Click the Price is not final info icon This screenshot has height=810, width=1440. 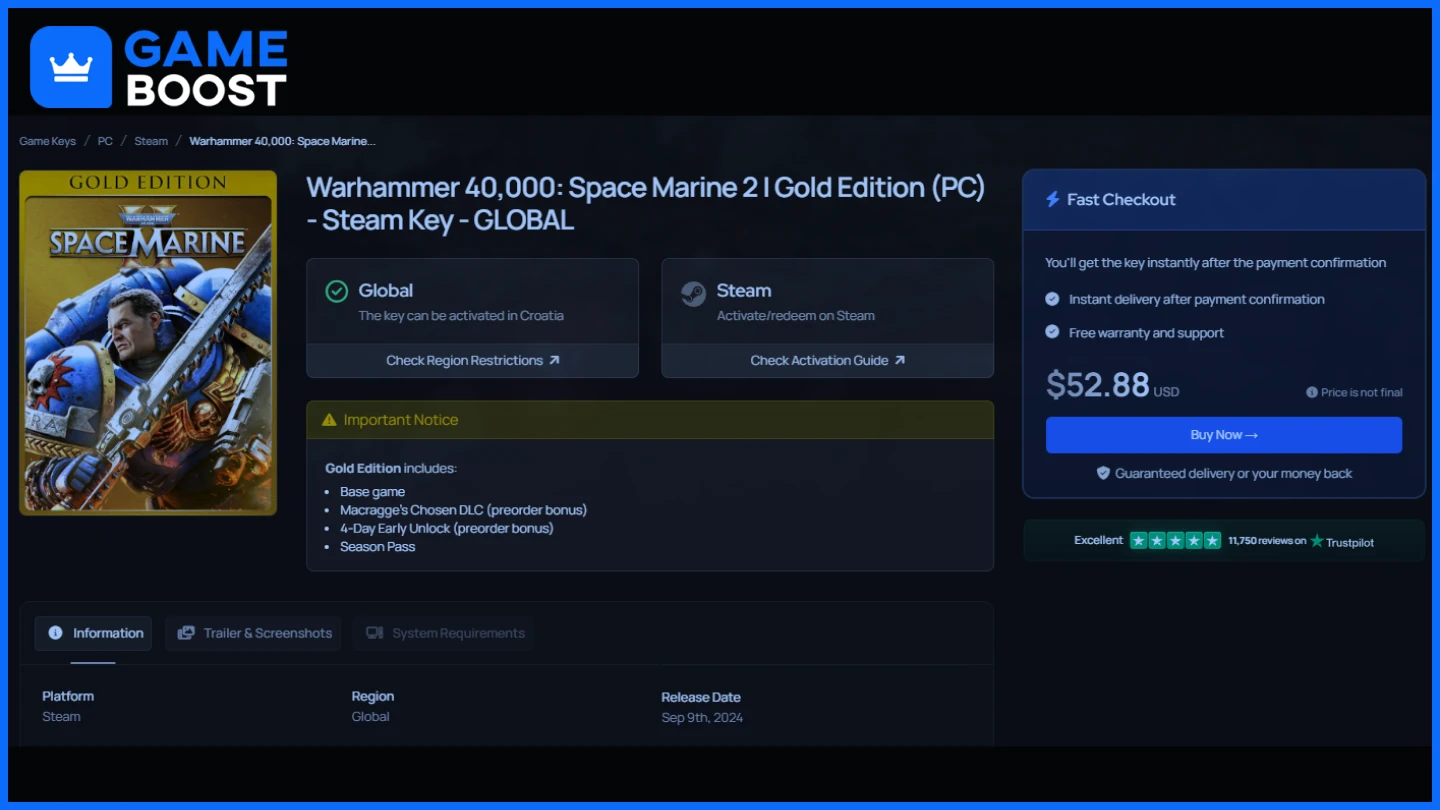click(x=1312, y=392)
